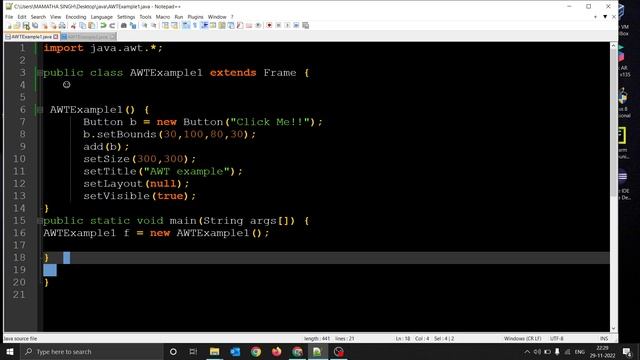Print the document using the toolbar icon

pos(62,25)
